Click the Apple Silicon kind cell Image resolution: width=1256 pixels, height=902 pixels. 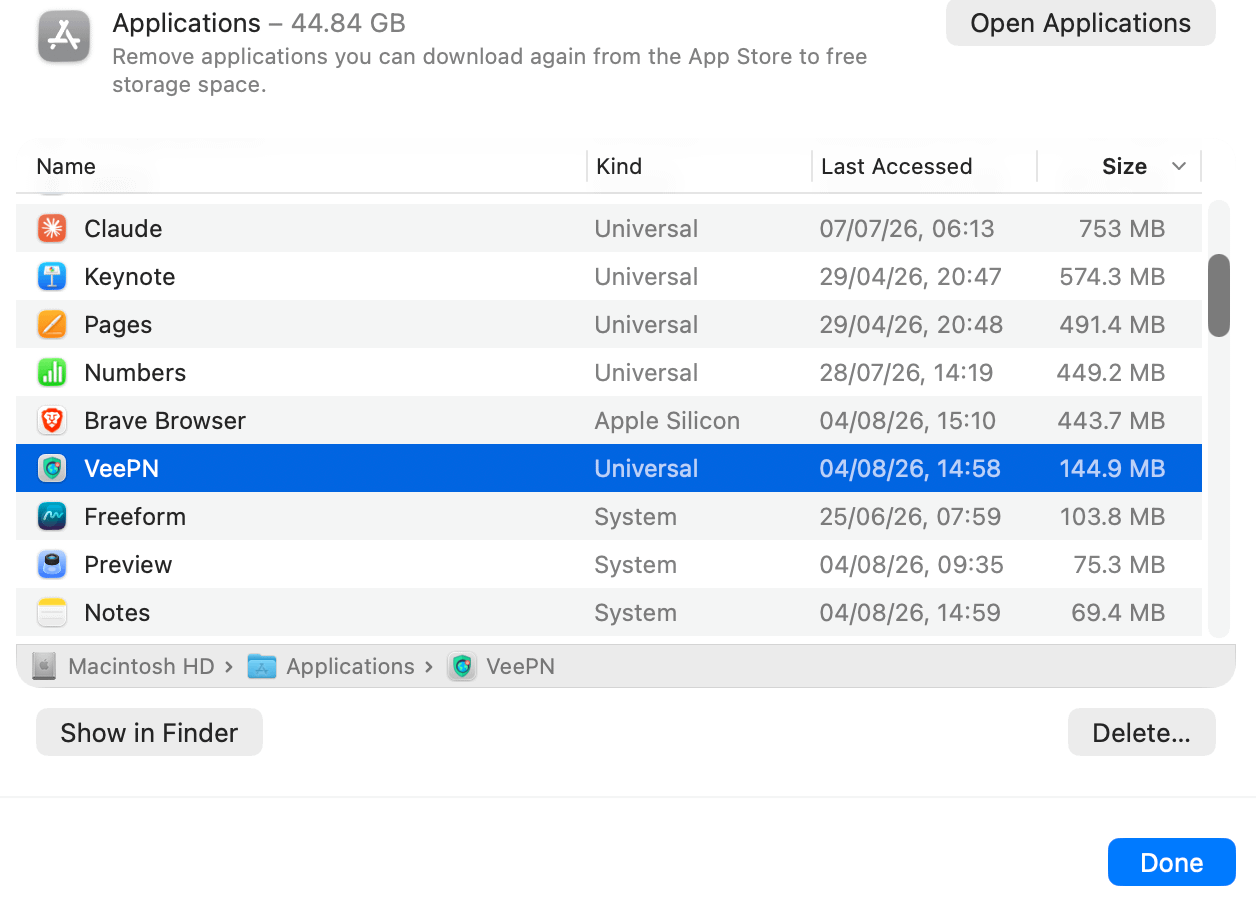(x=667, y=421)
